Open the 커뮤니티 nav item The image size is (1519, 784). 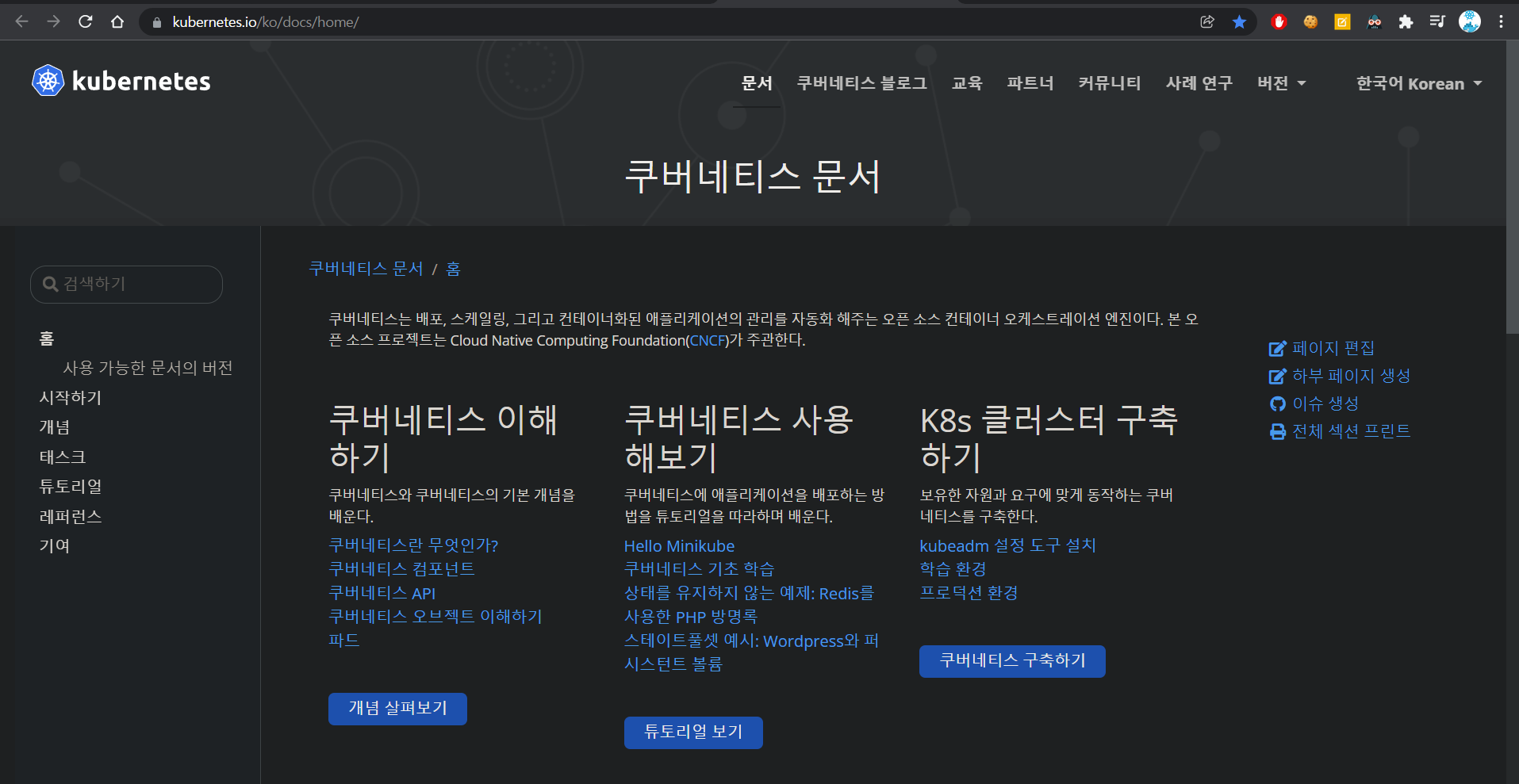(1110, 82)
